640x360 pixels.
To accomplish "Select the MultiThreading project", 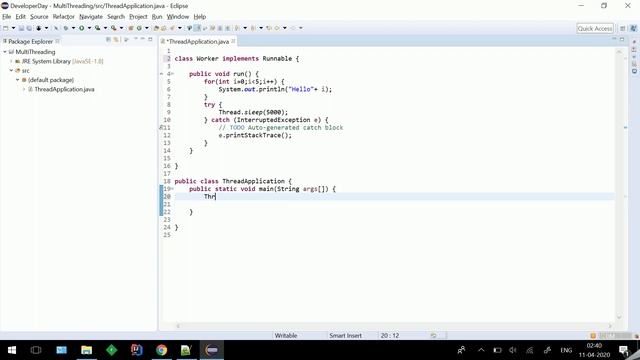I will tap(35, 52).
